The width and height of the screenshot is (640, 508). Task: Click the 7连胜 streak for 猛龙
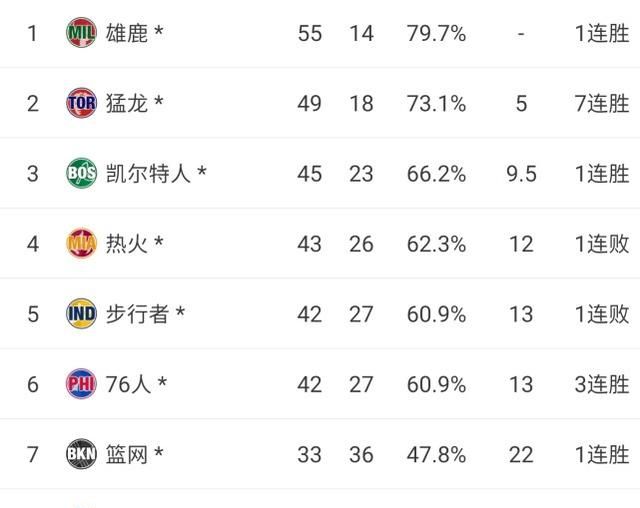pos(602,103)
